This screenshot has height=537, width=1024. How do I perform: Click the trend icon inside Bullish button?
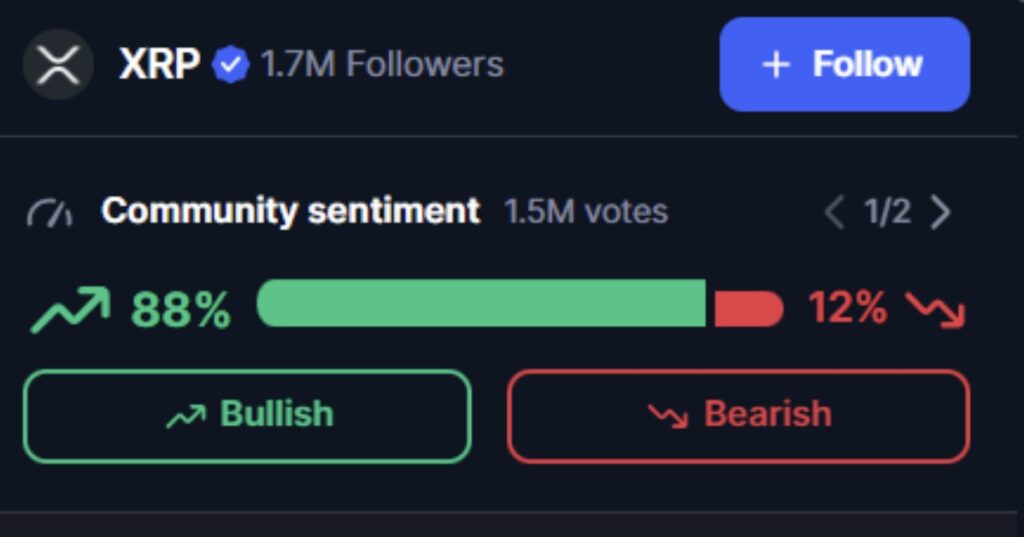pos(186,415)
